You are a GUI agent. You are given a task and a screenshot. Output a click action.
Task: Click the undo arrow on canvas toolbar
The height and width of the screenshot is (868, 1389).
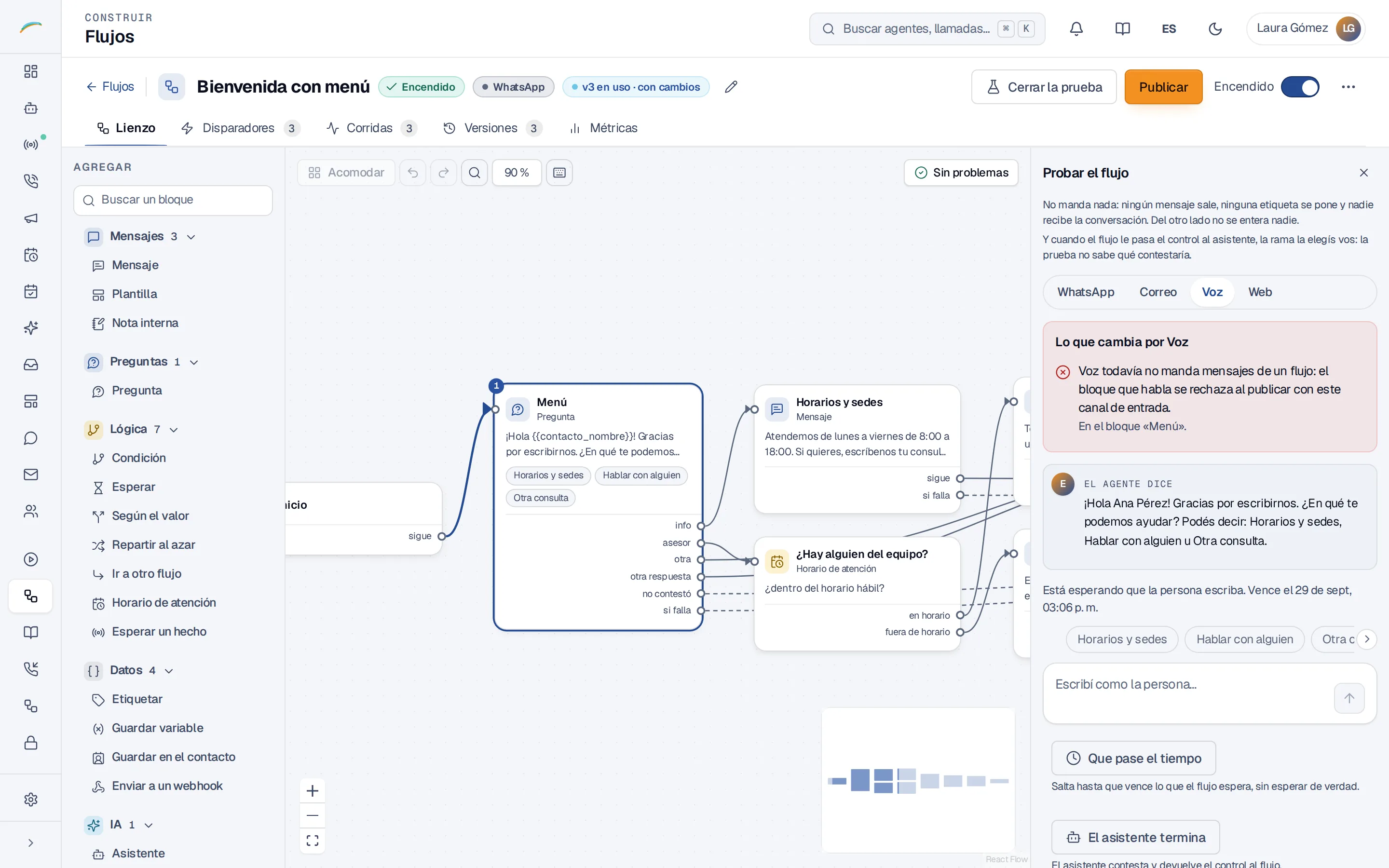pyautogui.click(x=413, y=173)
